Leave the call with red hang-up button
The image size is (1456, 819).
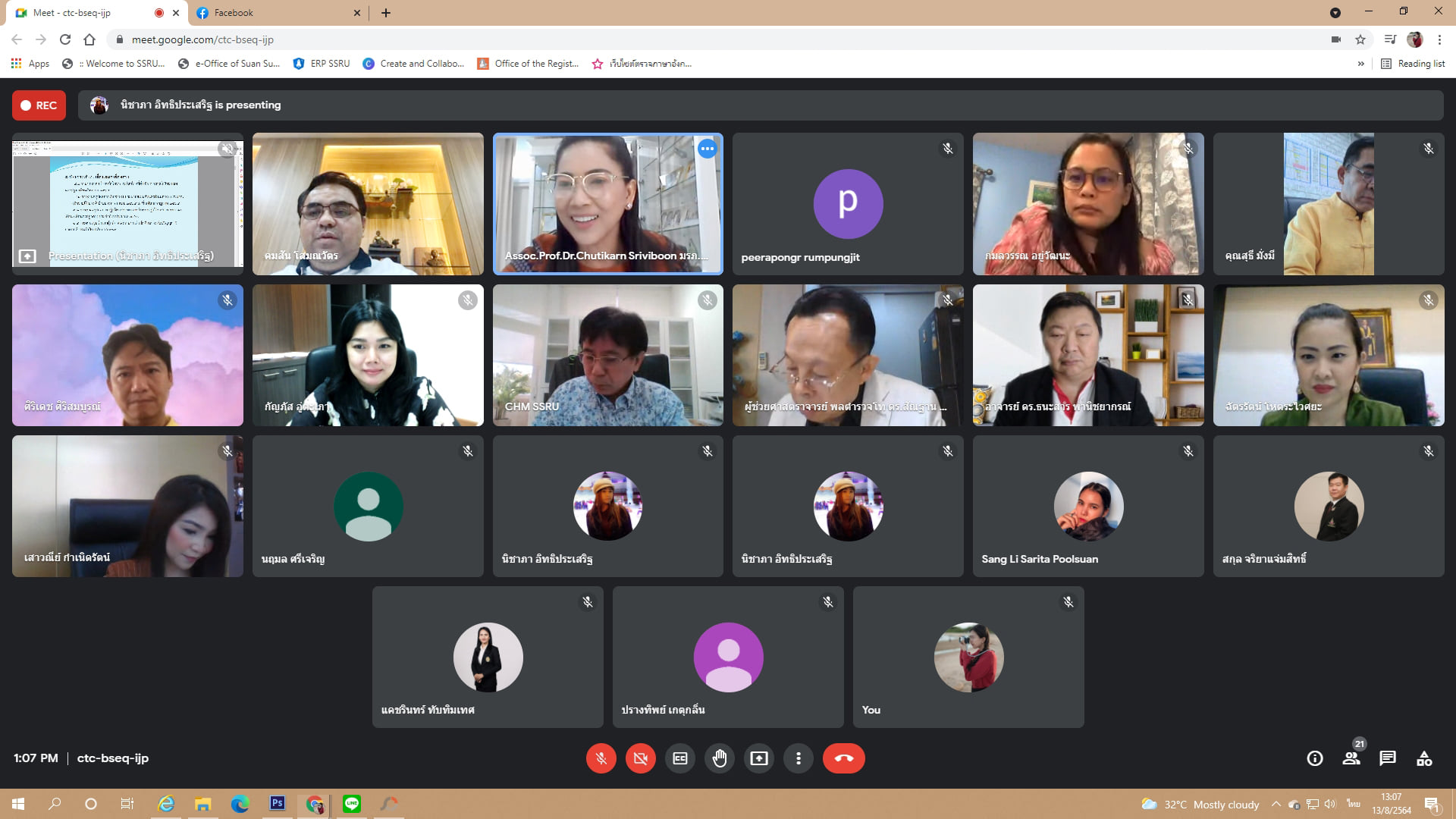click(x=843, y=758)
